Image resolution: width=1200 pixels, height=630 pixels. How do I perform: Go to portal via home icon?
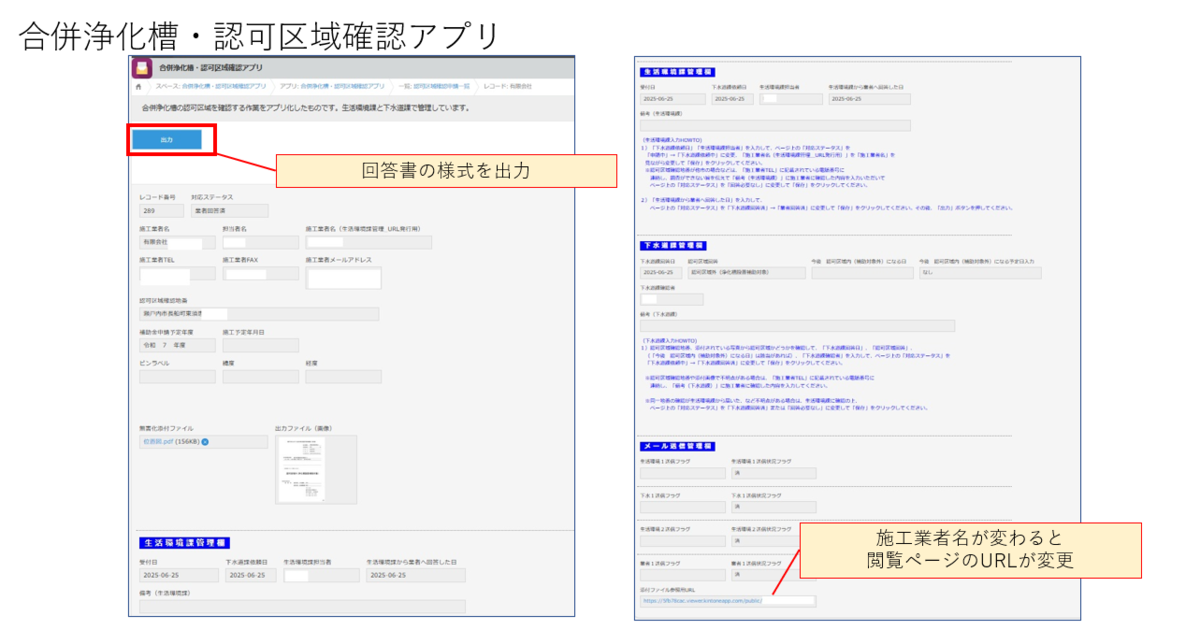coord(138,87)
